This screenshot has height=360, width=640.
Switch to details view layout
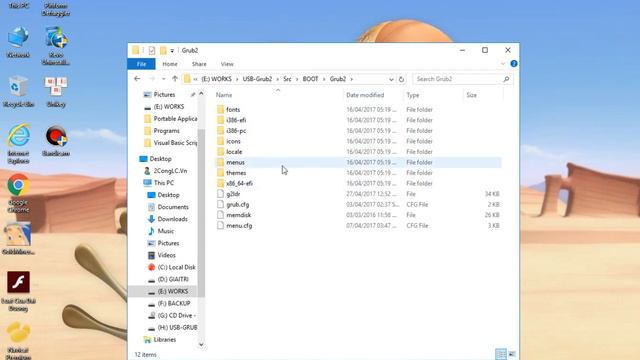pyautogui.click(x=500, y=354)
